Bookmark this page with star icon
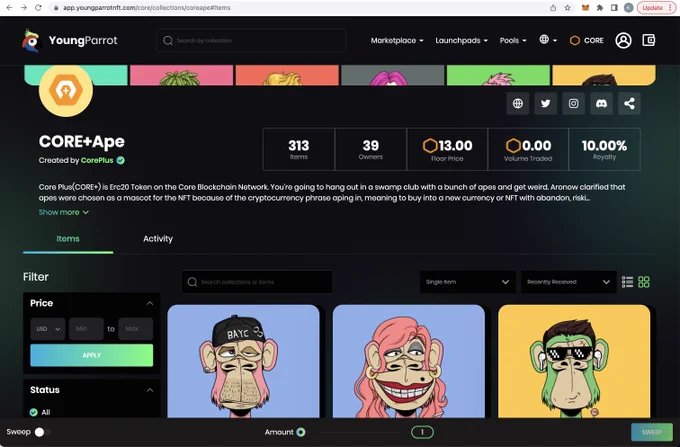 pyautogui.click(x=567, y=8)
